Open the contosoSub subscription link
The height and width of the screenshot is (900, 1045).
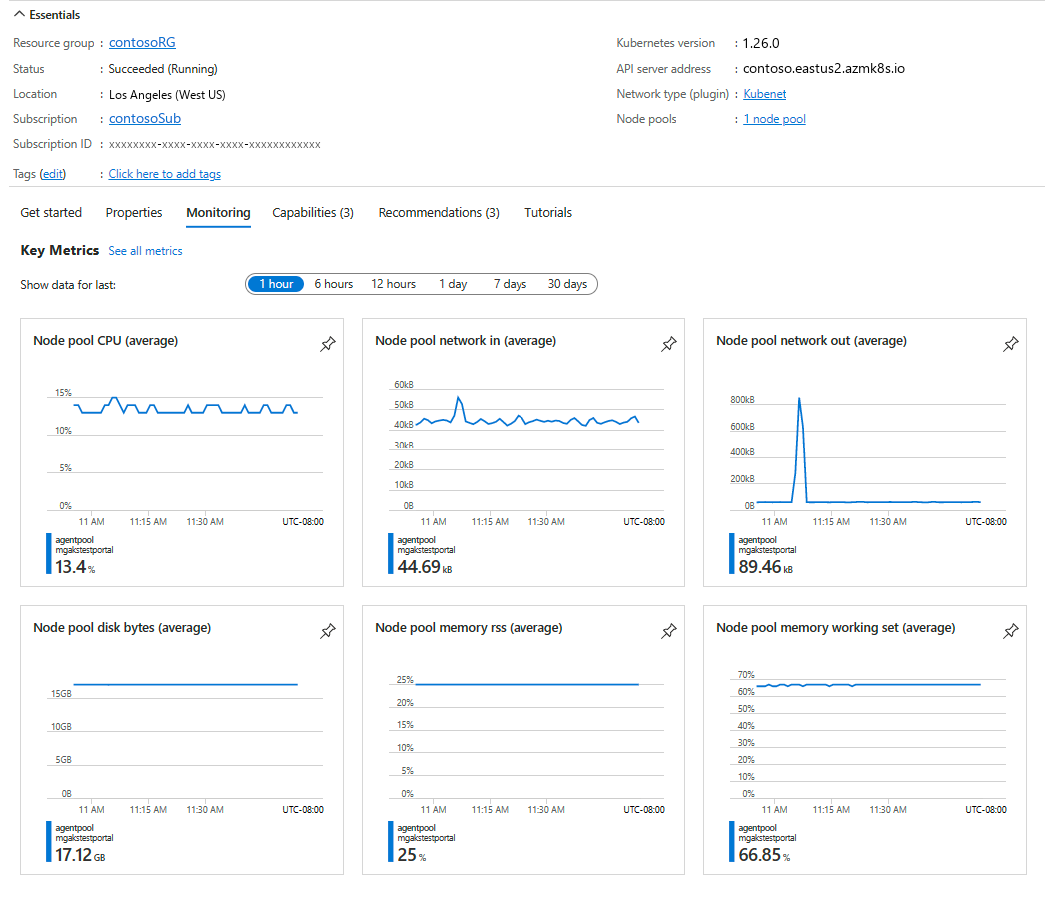click(144, 118)
